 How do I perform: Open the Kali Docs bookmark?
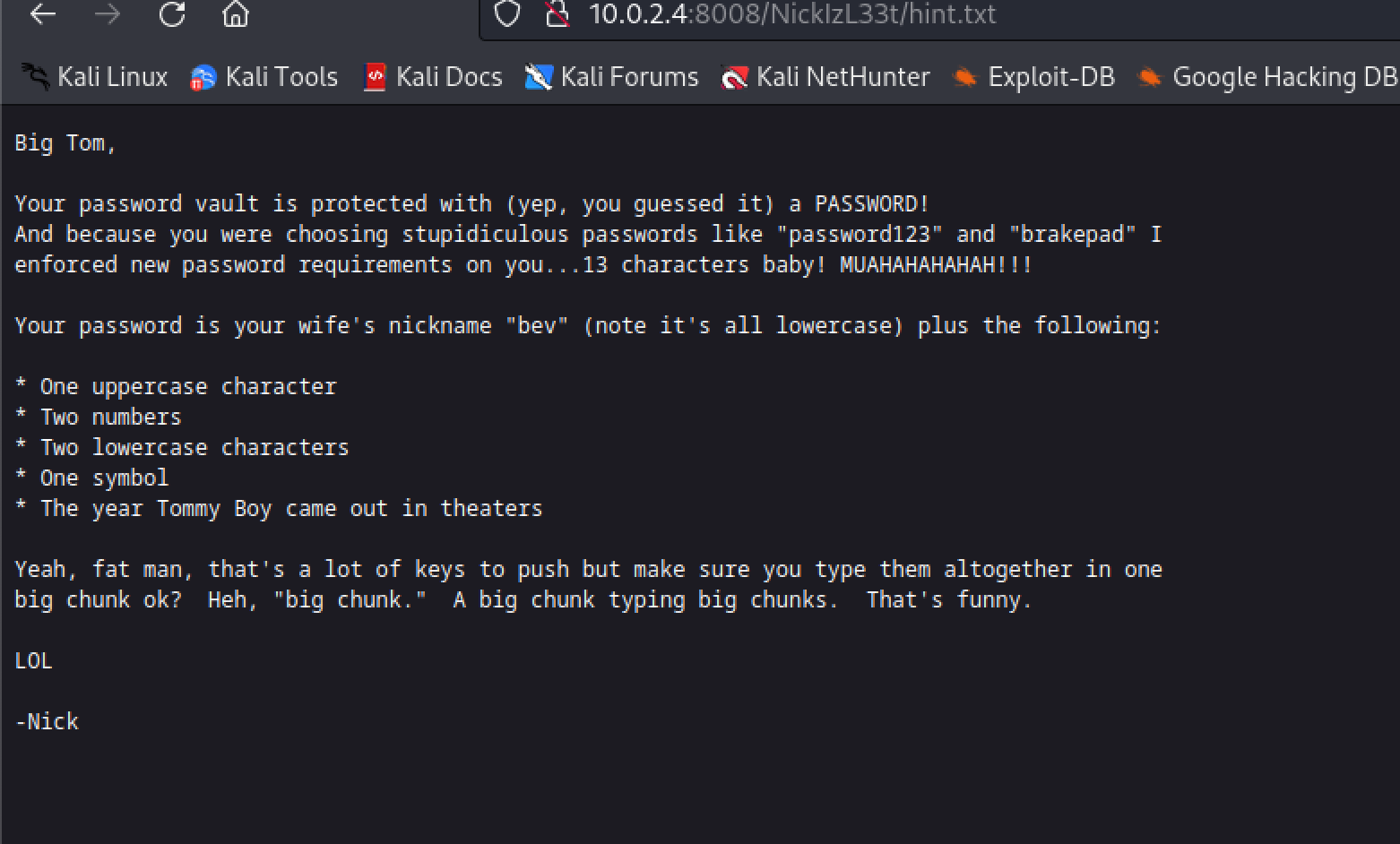click(x=449, y=77)
